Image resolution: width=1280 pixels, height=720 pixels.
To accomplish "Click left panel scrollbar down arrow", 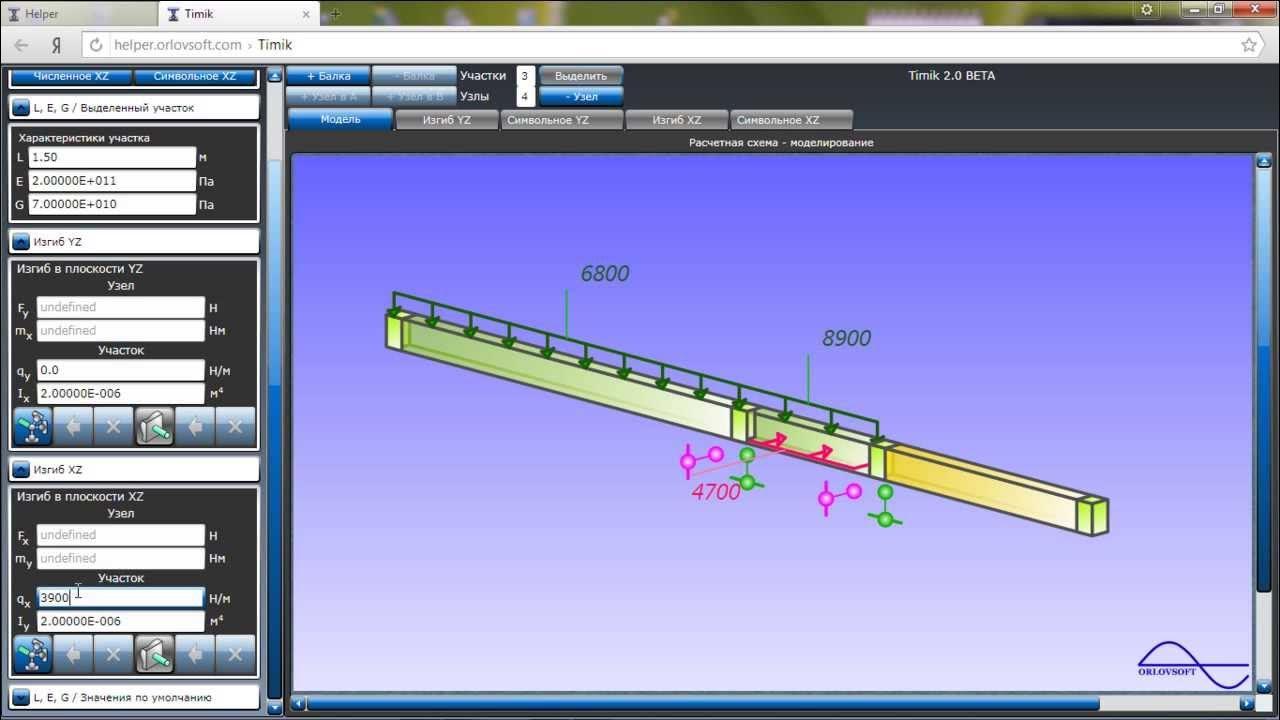I will click(276, 707).
